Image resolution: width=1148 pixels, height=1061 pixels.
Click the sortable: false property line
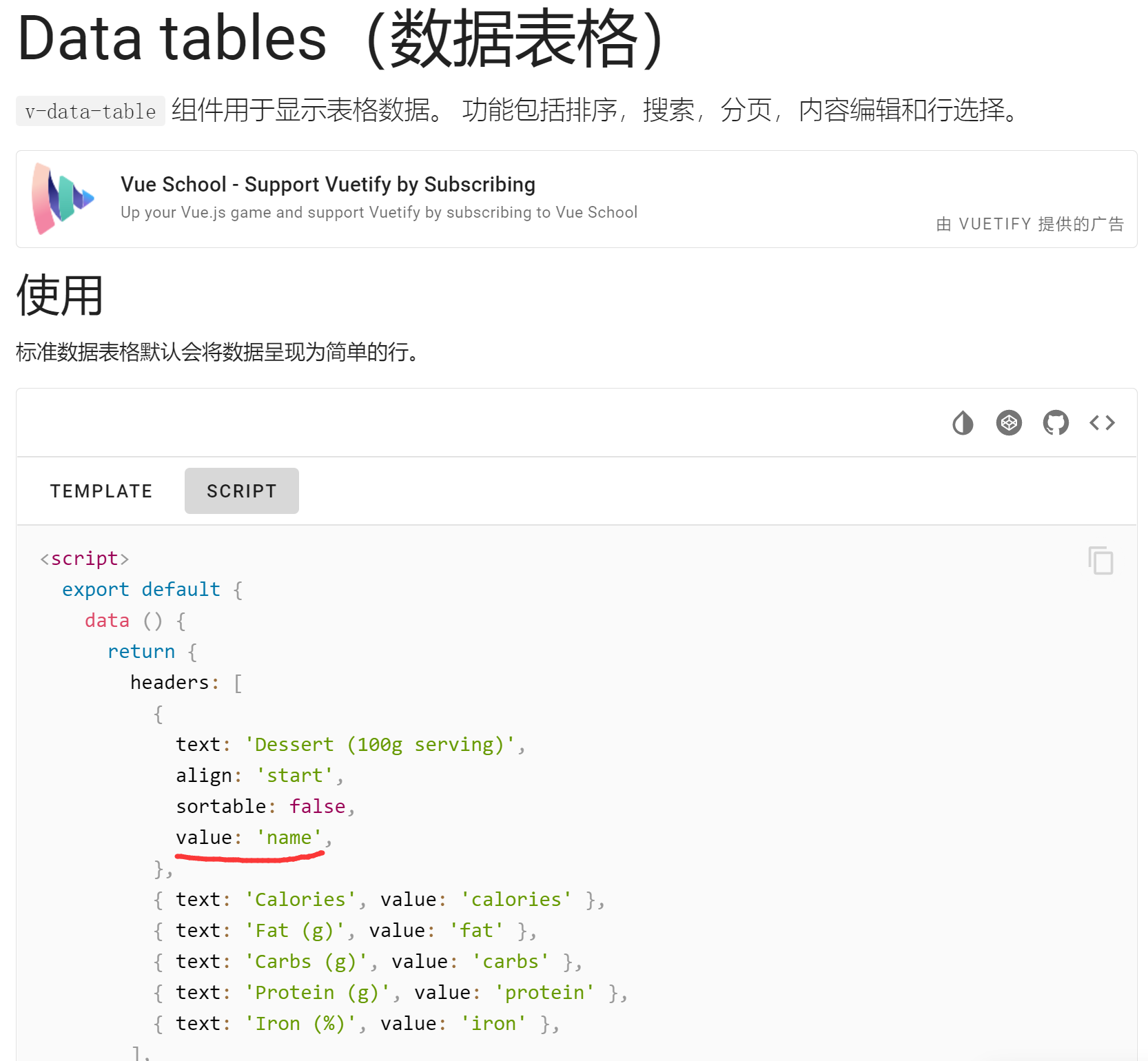(x=260, y=806)
